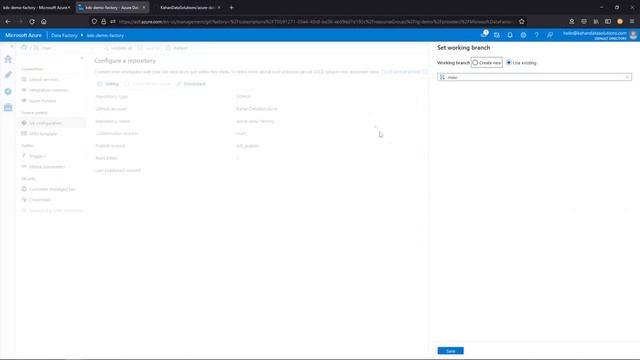Image resolution: width=640 pixels, height=360 pixels.
Task: Open the Firefox library icon
Action: [596, 21]
